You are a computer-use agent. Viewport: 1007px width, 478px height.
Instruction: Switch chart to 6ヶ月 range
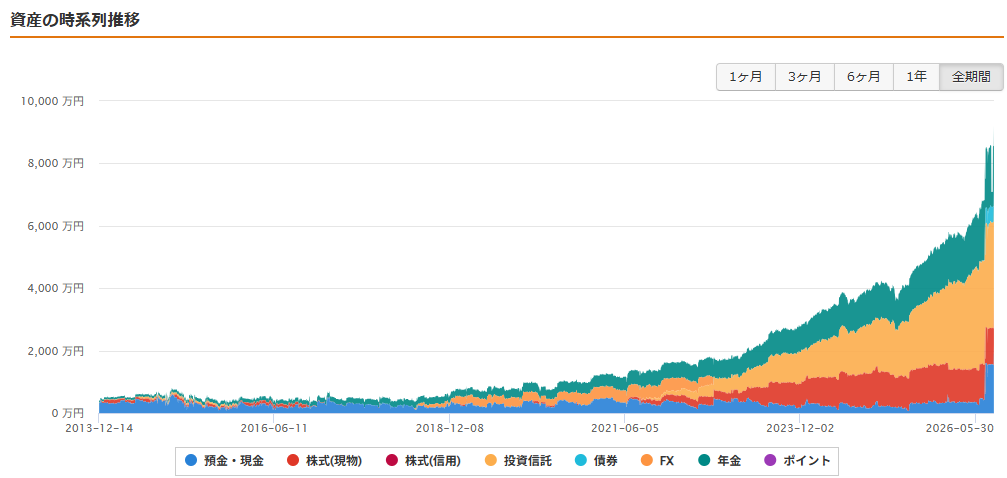[864, 77]
